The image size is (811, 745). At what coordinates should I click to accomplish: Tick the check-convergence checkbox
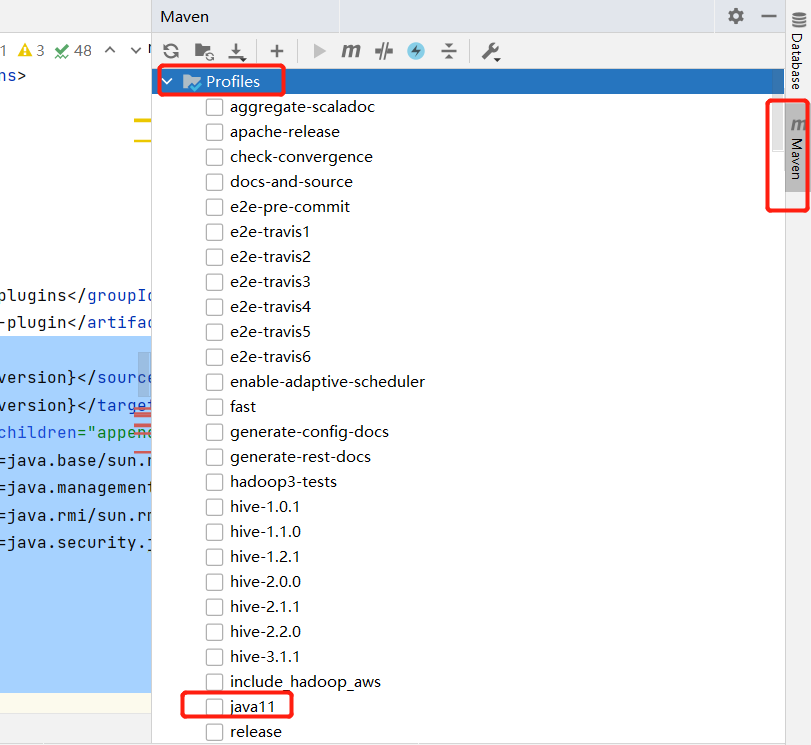tap(214, 157)
